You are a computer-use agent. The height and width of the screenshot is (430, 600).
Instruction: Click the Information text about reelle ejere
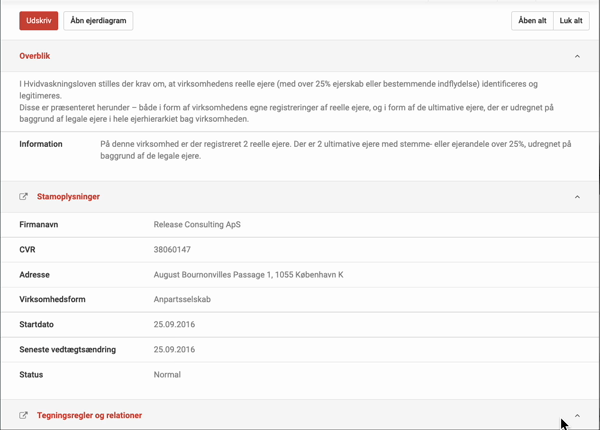pyautogui.click(x=335, y=150)
